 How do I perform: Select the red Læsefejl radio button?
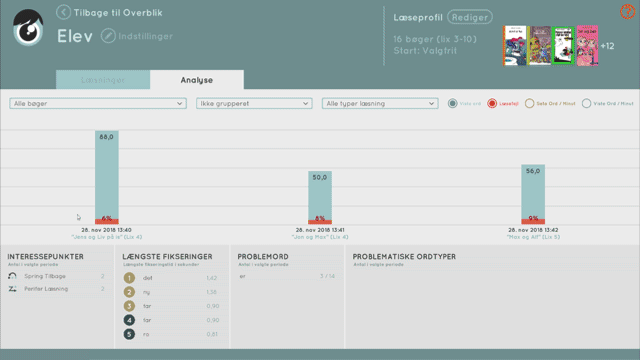click(492, 103)
